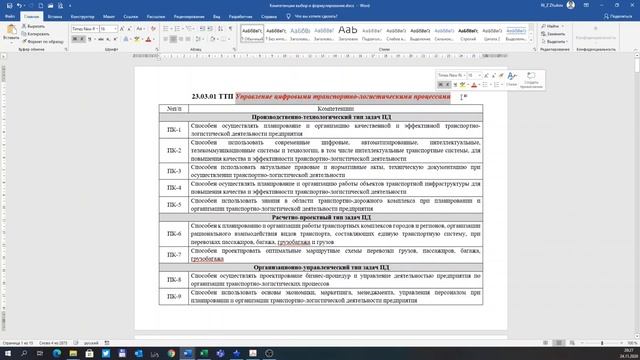Open the Change Case (Aa) dropdown

coord(140,29)
